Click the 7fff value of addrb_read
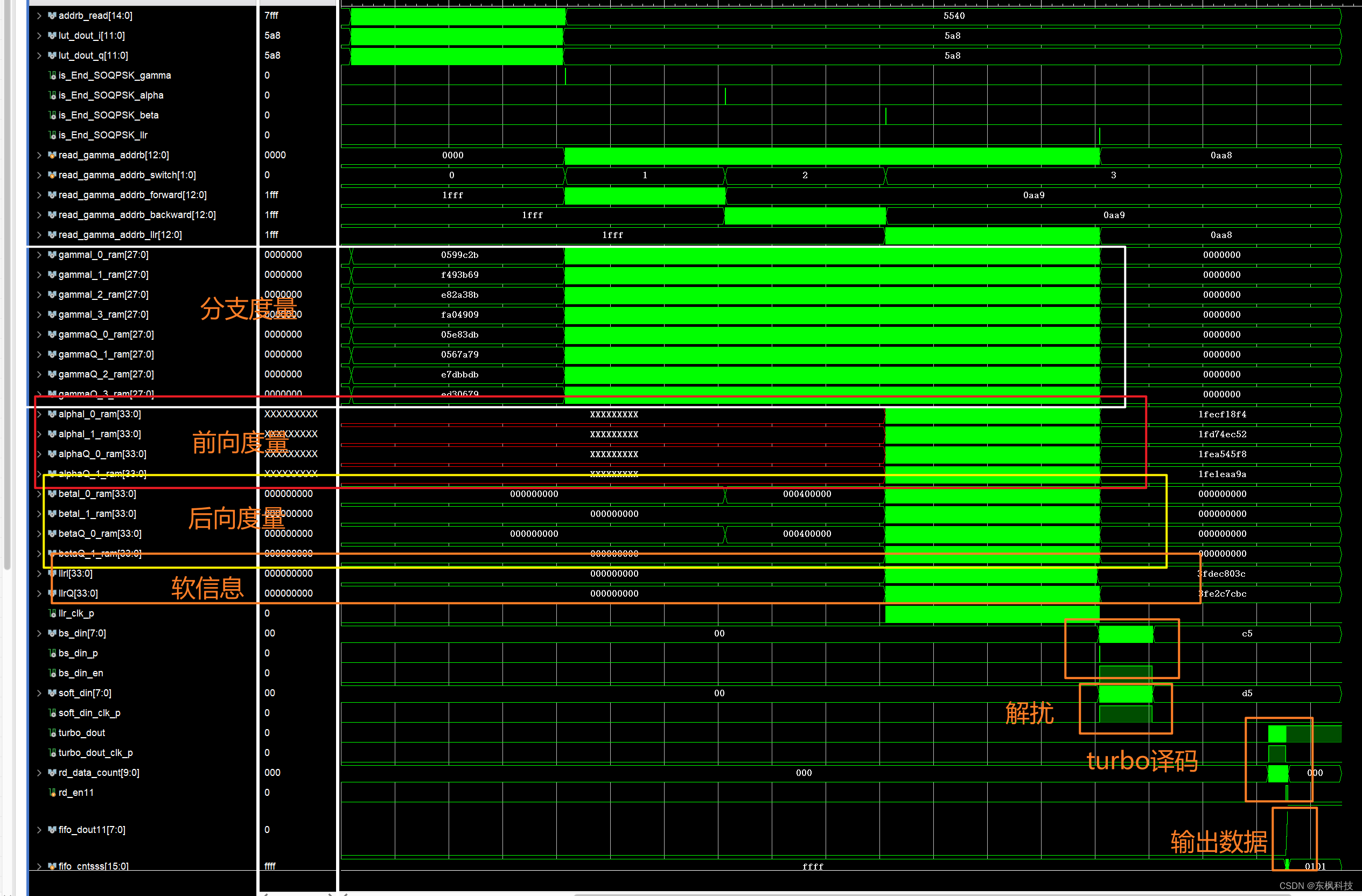The width and height of the screenshot is (1362, 896). pos(271,16)
